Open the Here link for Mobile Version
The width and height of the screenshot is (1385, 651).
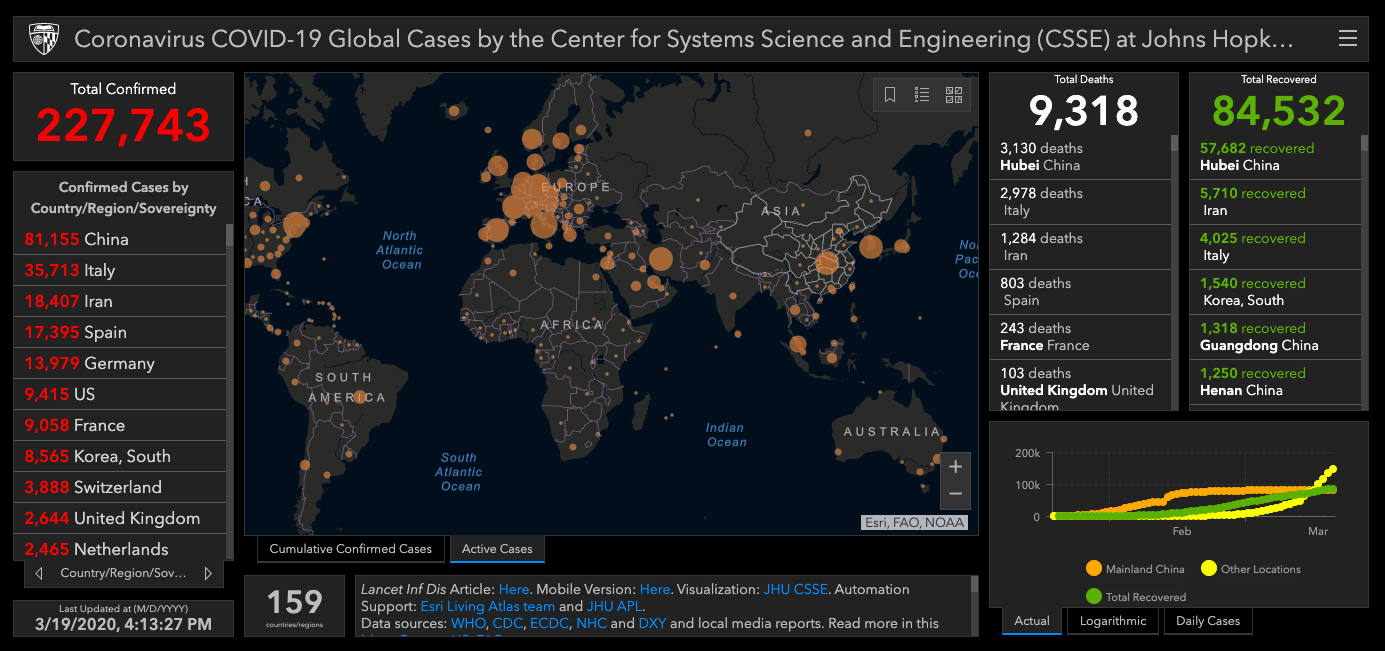[x=655, y=589]
